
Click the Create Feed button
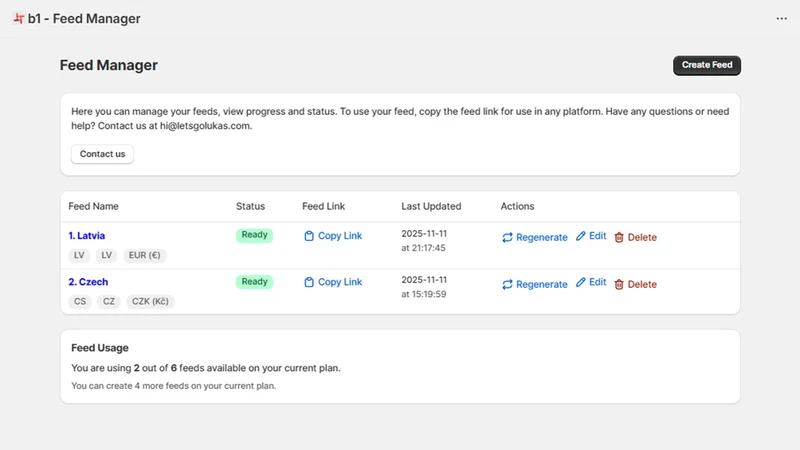(707, 65)
